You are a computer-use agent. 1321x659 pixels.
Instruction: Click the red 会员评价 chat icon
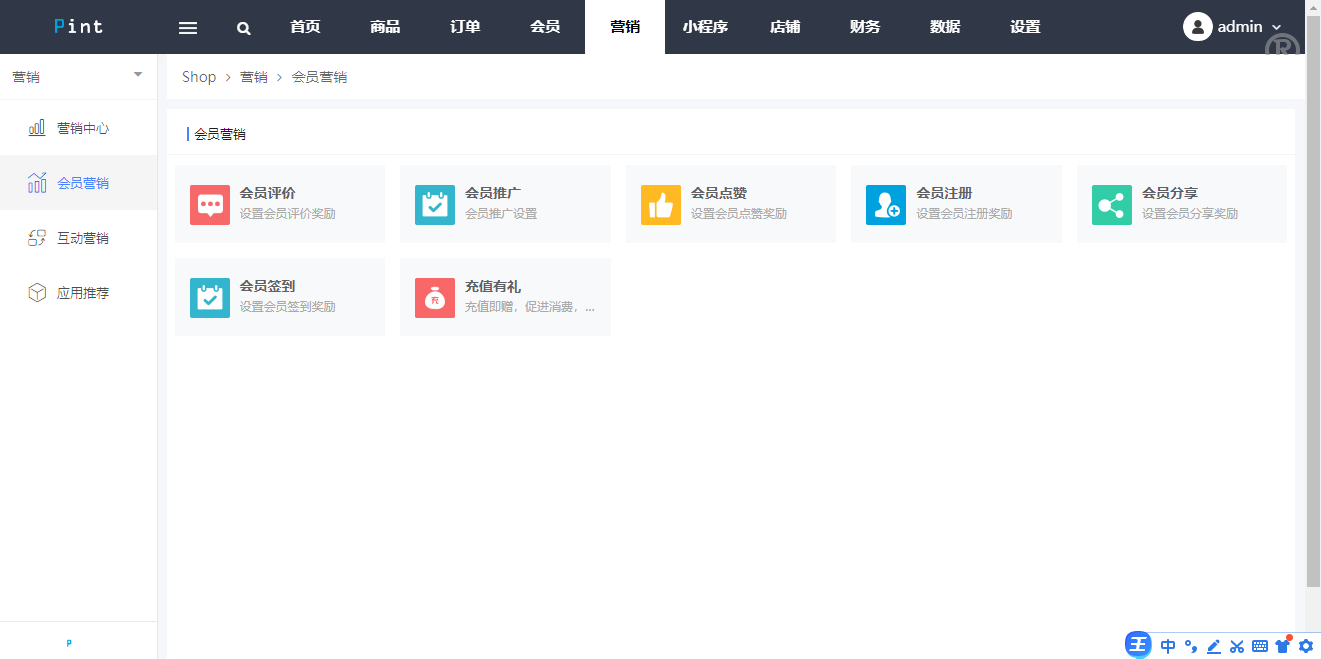pos(210,205)
